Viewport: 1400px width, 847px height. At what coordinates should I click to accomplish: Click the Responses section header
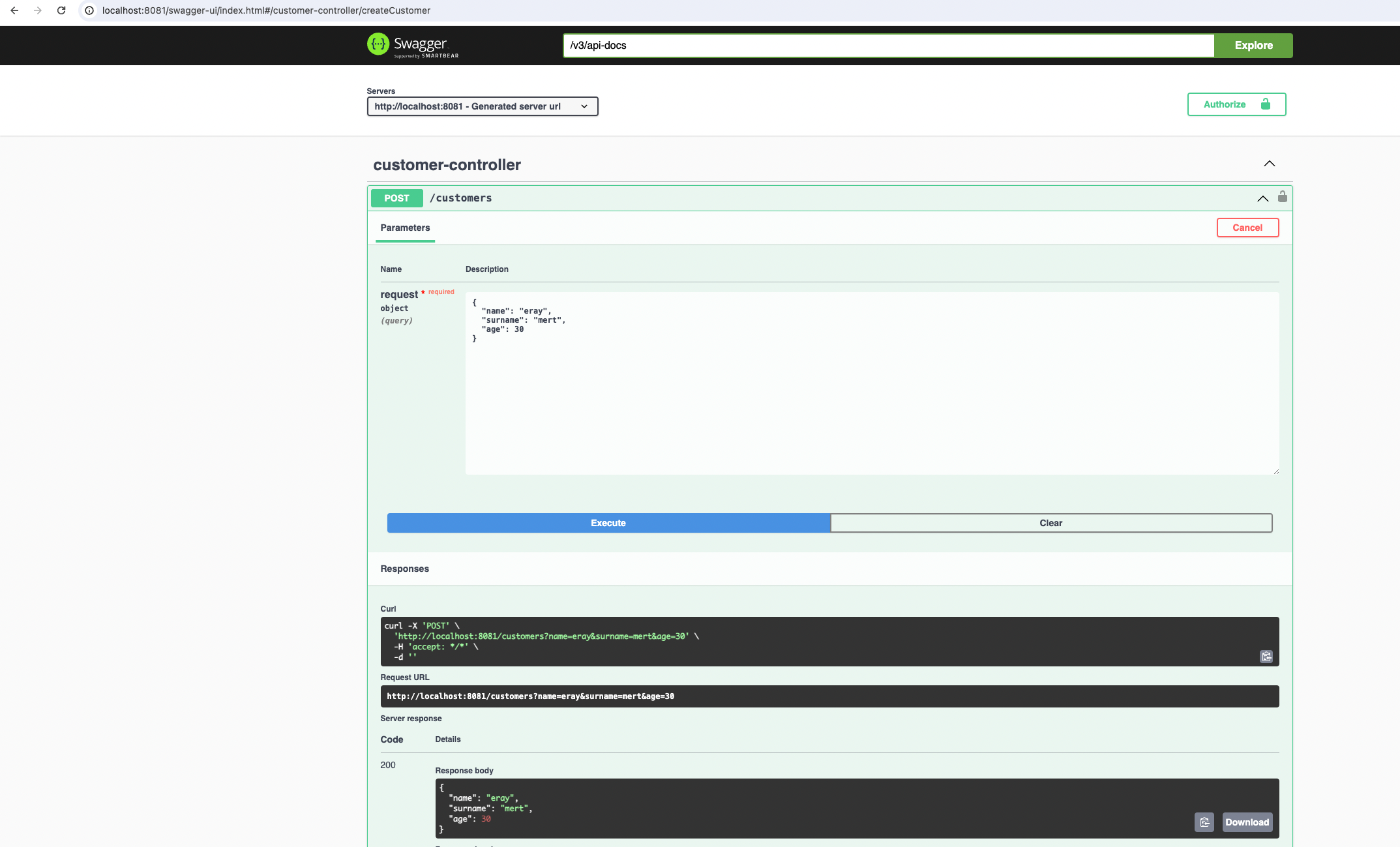click(x=404, y=569)
